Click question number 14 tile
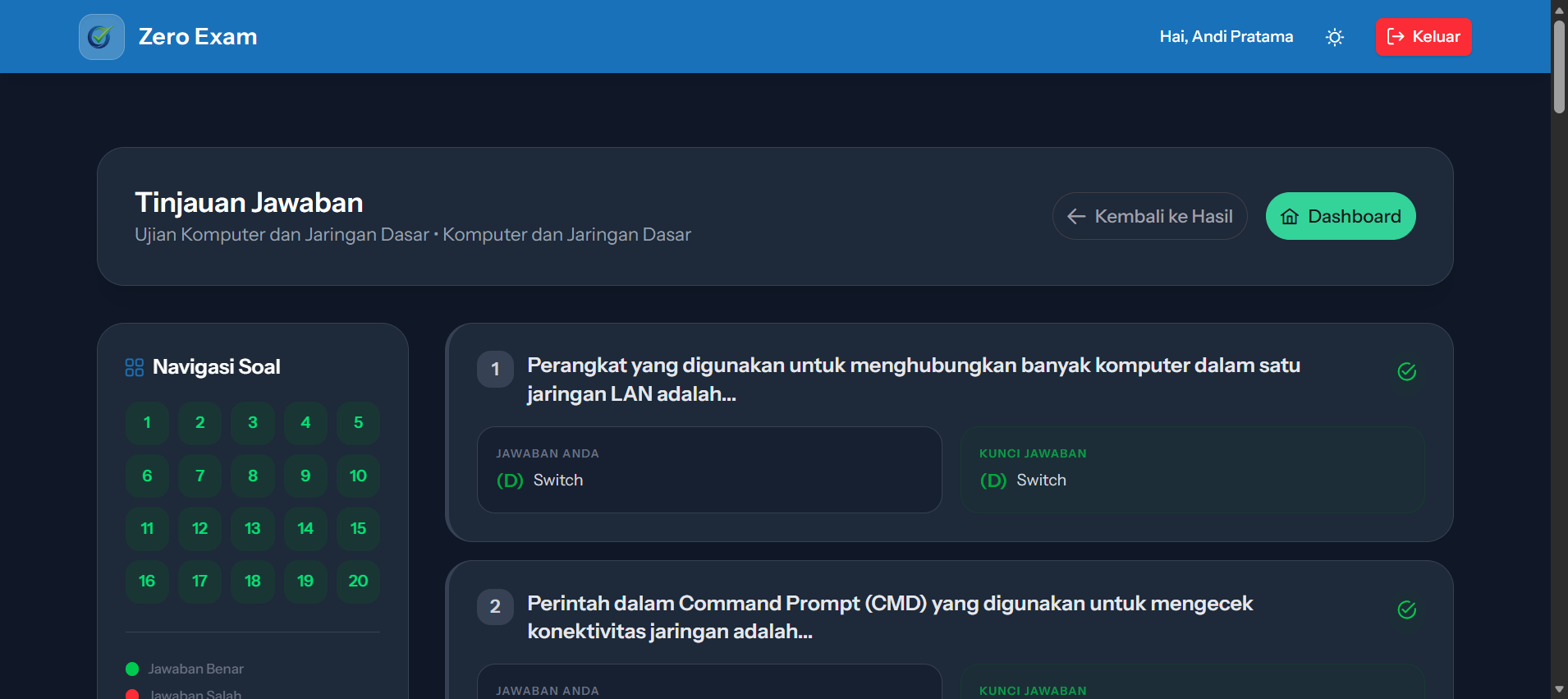 click(305, 528)
